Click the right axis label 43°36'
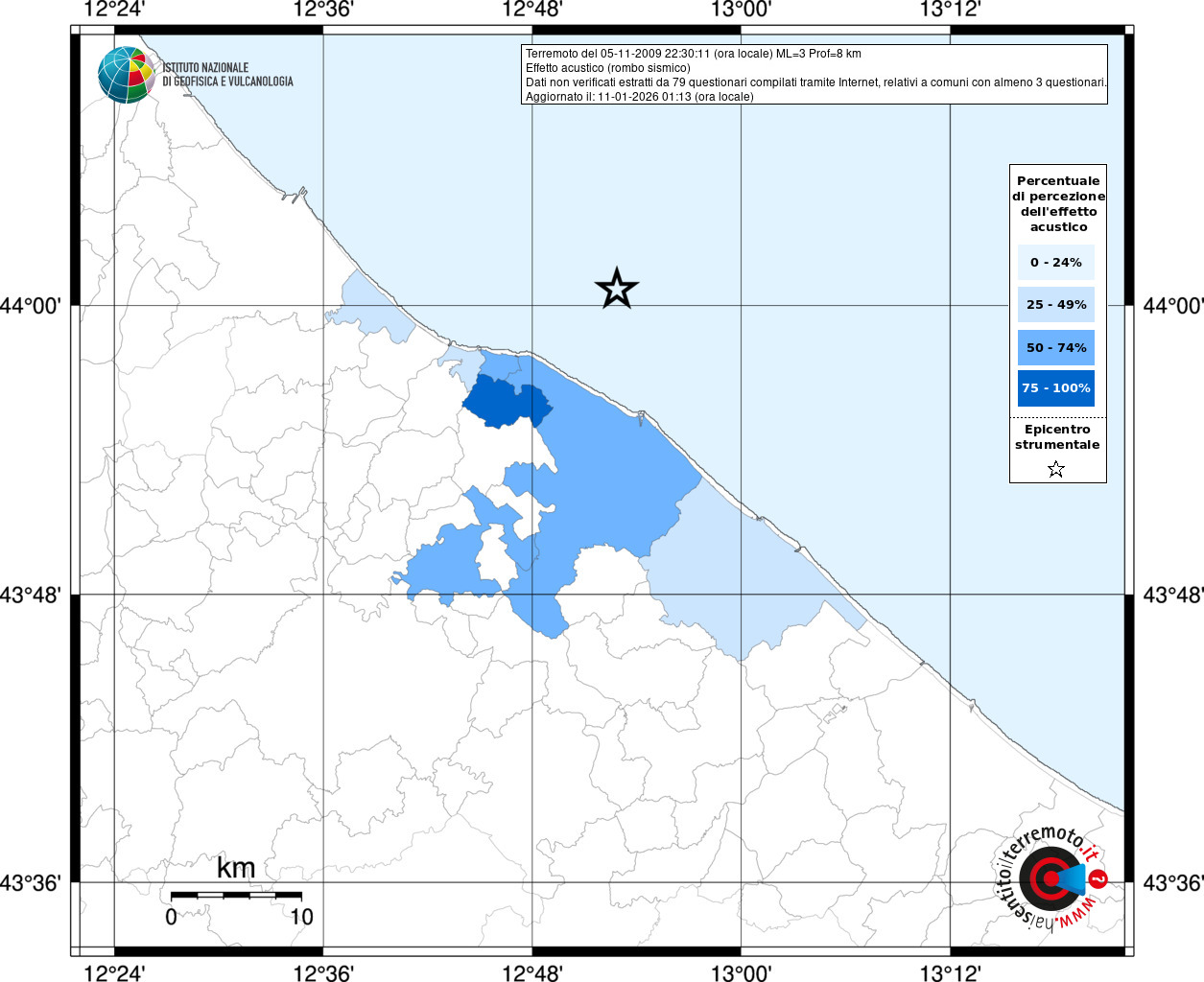1204x982 pixels. (x=1172, y=882)
